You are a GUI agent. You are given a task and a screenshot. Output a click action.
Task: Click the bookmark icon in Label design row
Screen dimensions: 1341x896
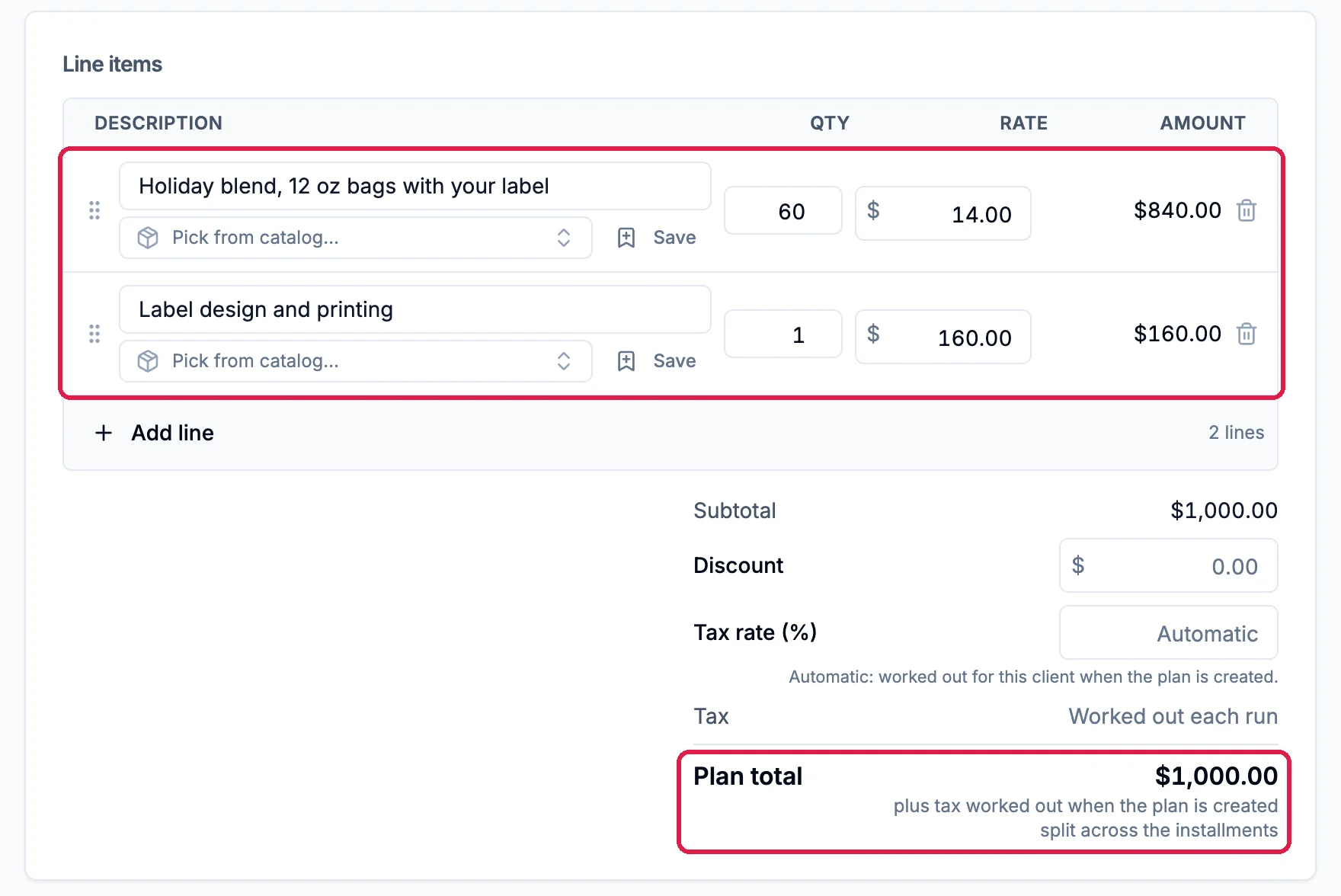tap(626, 361)
